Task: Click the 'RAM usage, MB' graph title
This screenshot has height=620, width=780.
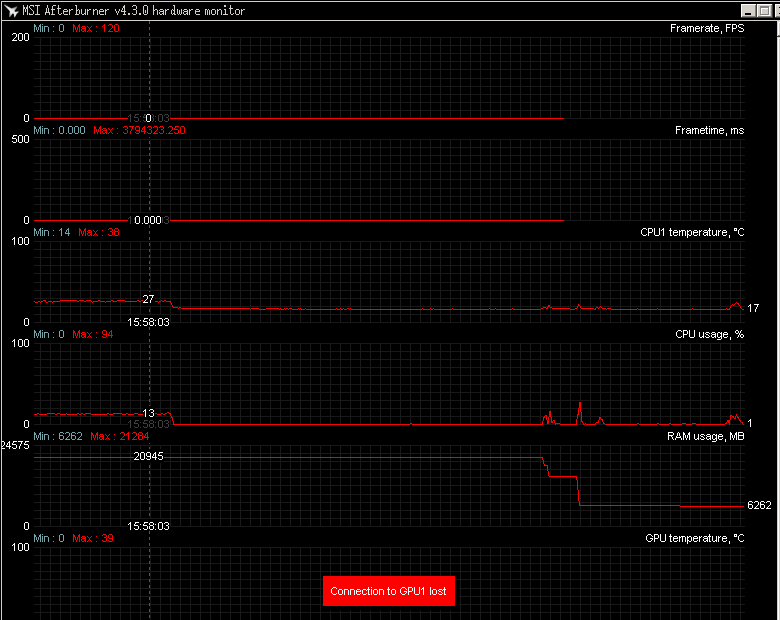Action: click(x=705, y=436)
